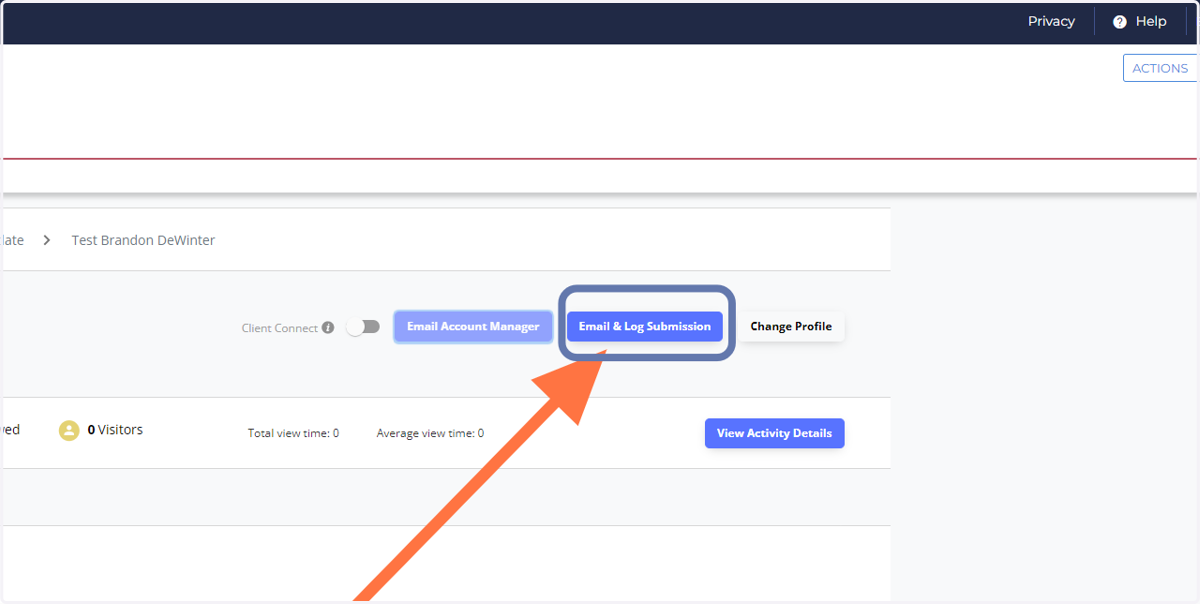
Task: Open the Help question-mark icon
Action: coord(1120,22)
